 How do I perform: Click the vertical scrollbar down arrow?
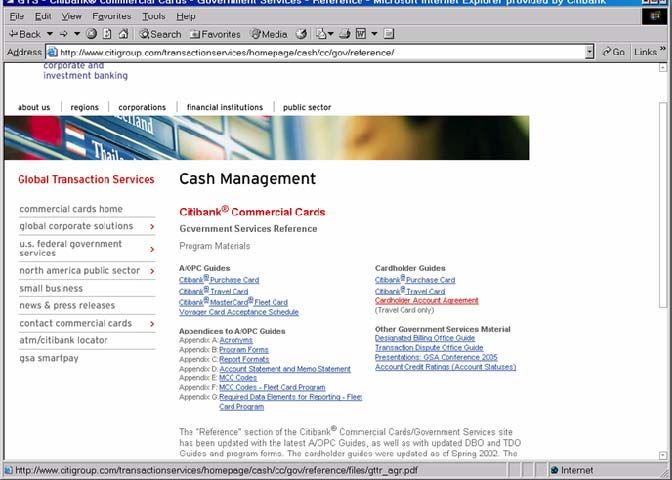[663, 455]
